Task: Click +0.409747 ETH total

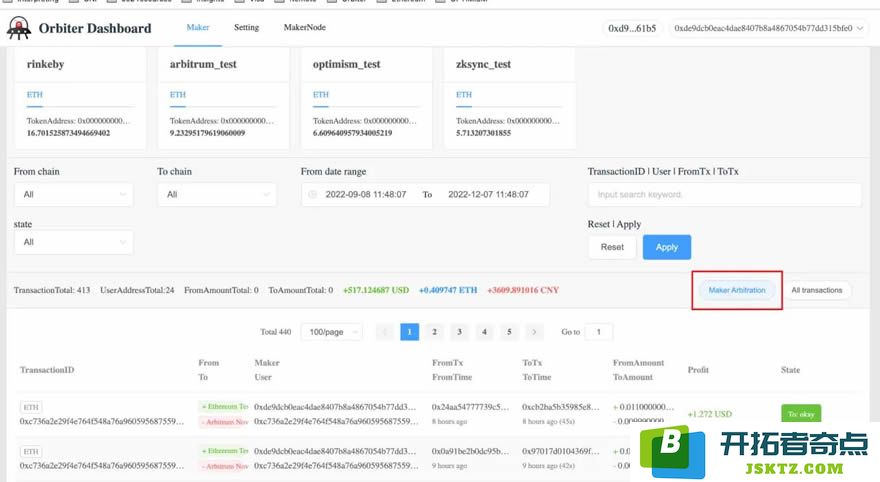Action: coord(448,290)
